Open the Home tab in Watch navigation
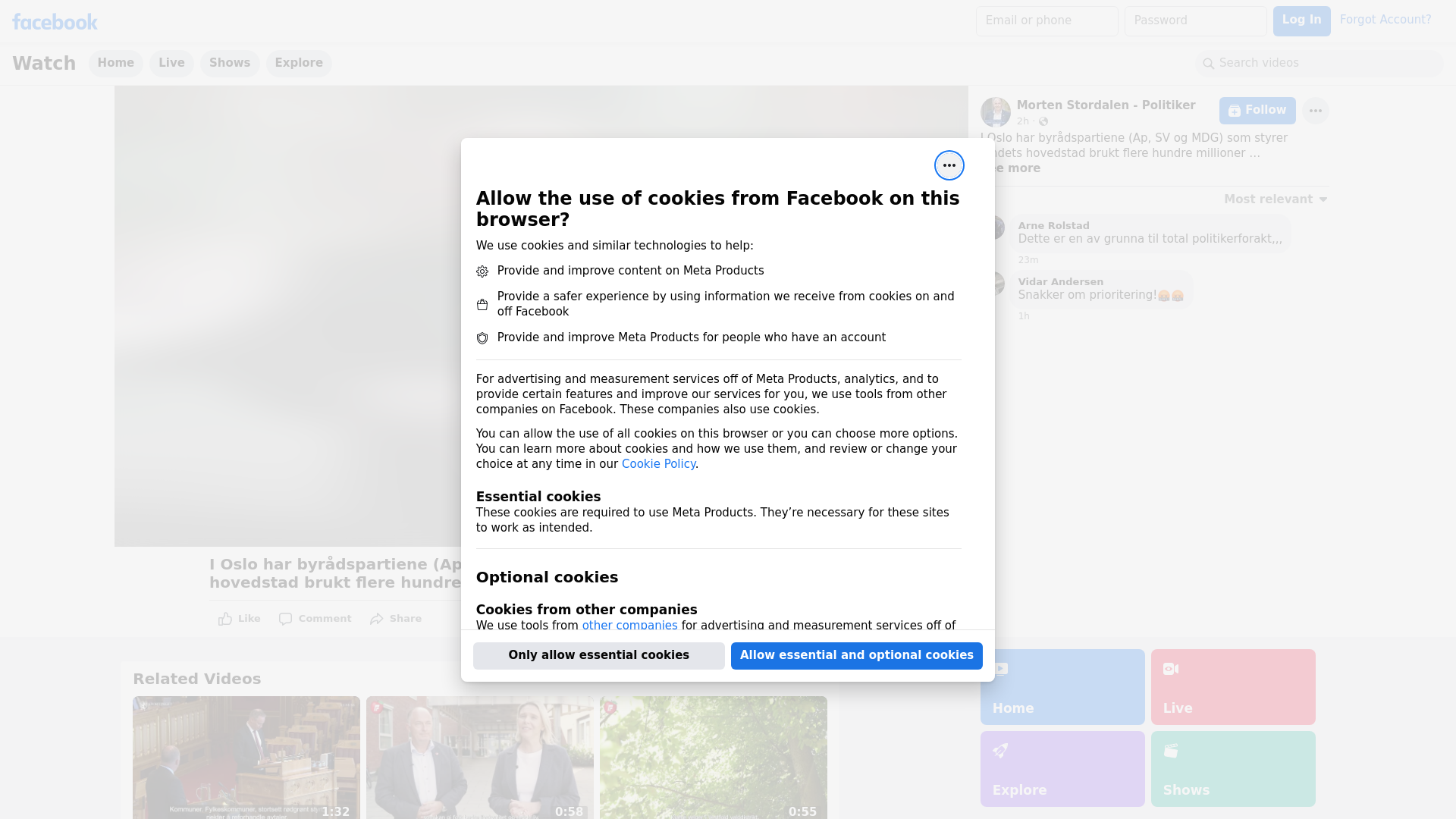The image size is (1456, 819). coord(115,63)
